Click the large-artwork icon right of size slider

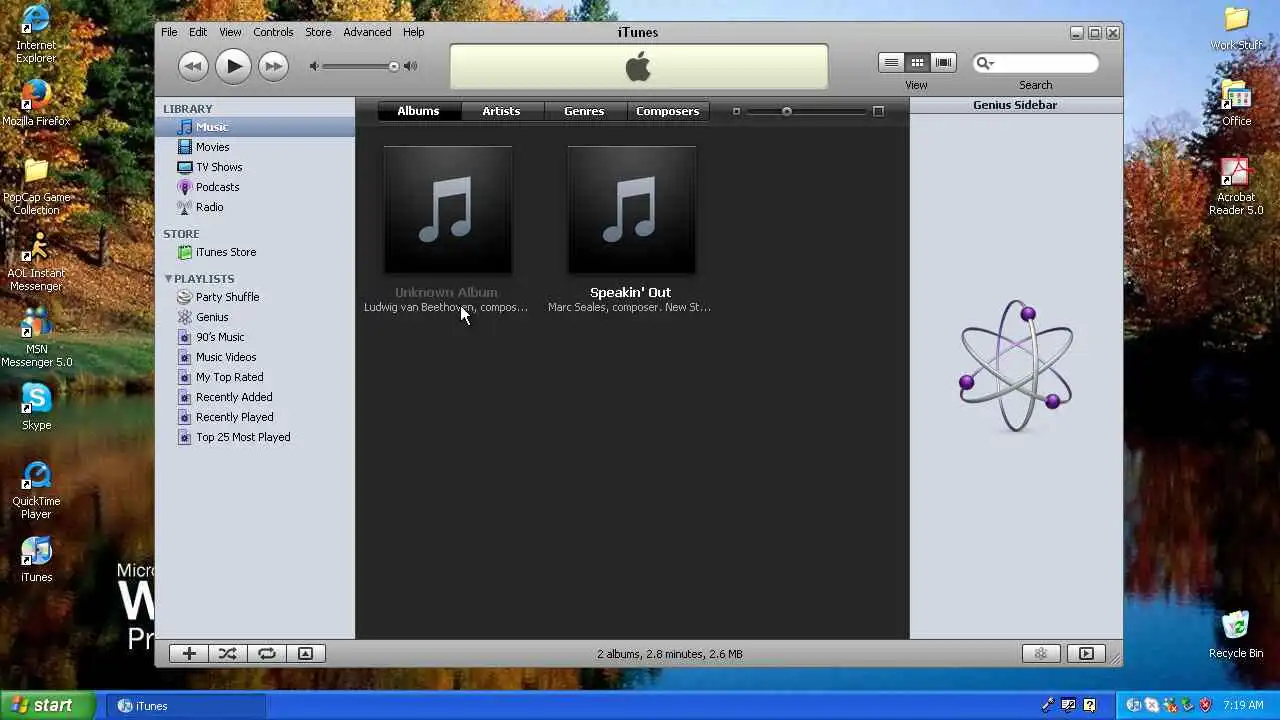click(878, 111)
